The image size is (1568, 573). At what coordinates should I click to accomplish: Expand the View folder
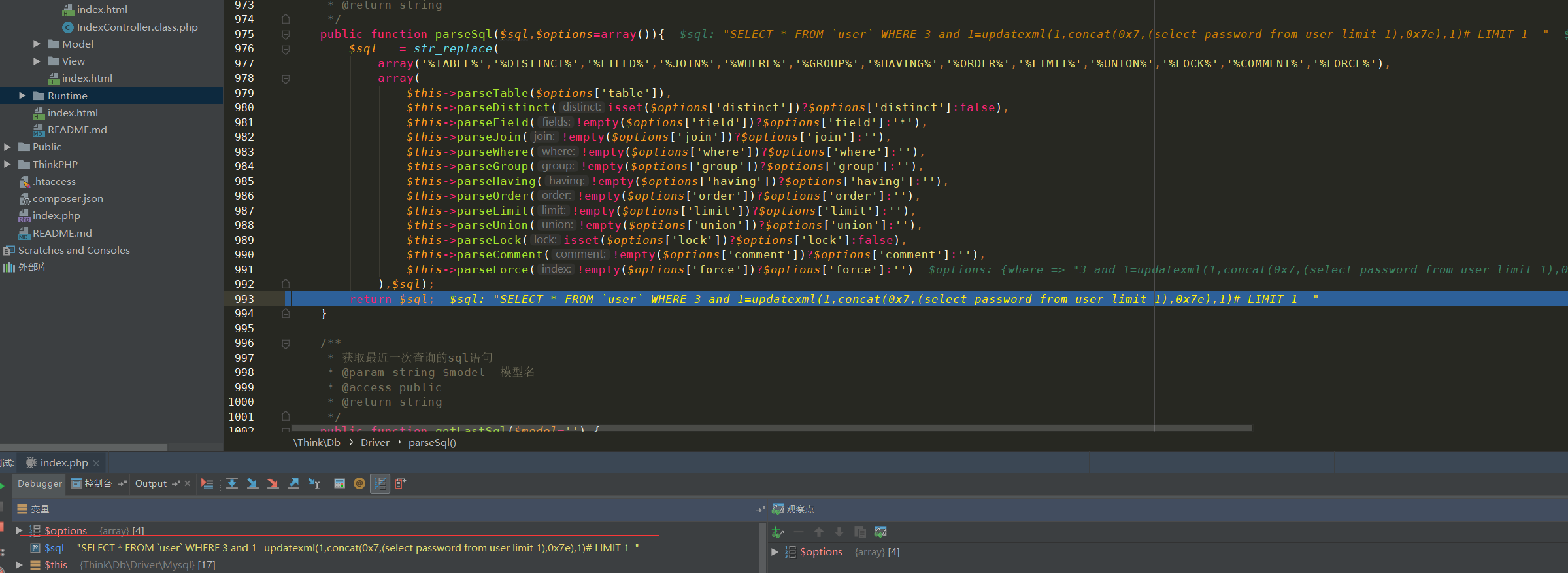[37, 61]
